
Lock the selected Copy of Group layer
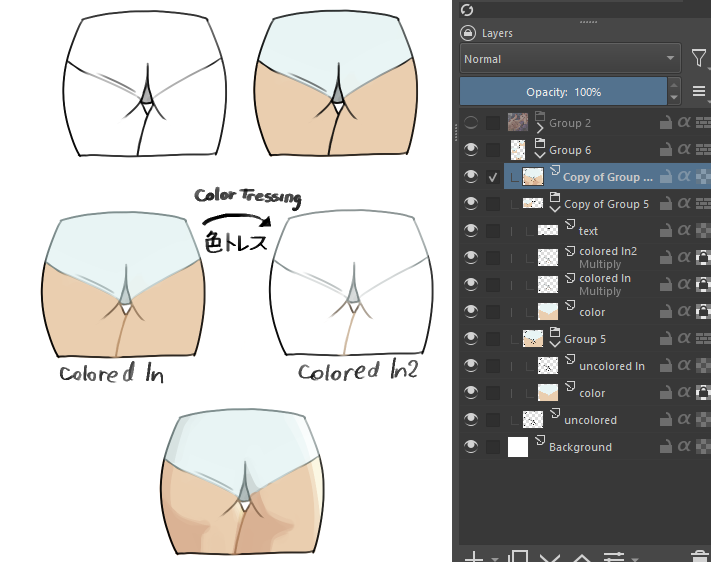click(666, 176)
